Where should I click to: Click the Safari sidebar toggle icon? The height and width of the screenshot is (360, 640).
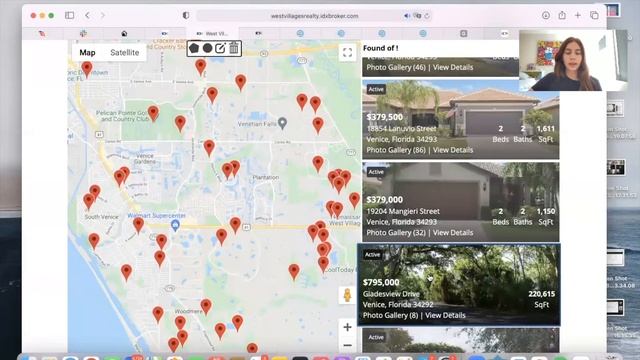click(69, 16)
